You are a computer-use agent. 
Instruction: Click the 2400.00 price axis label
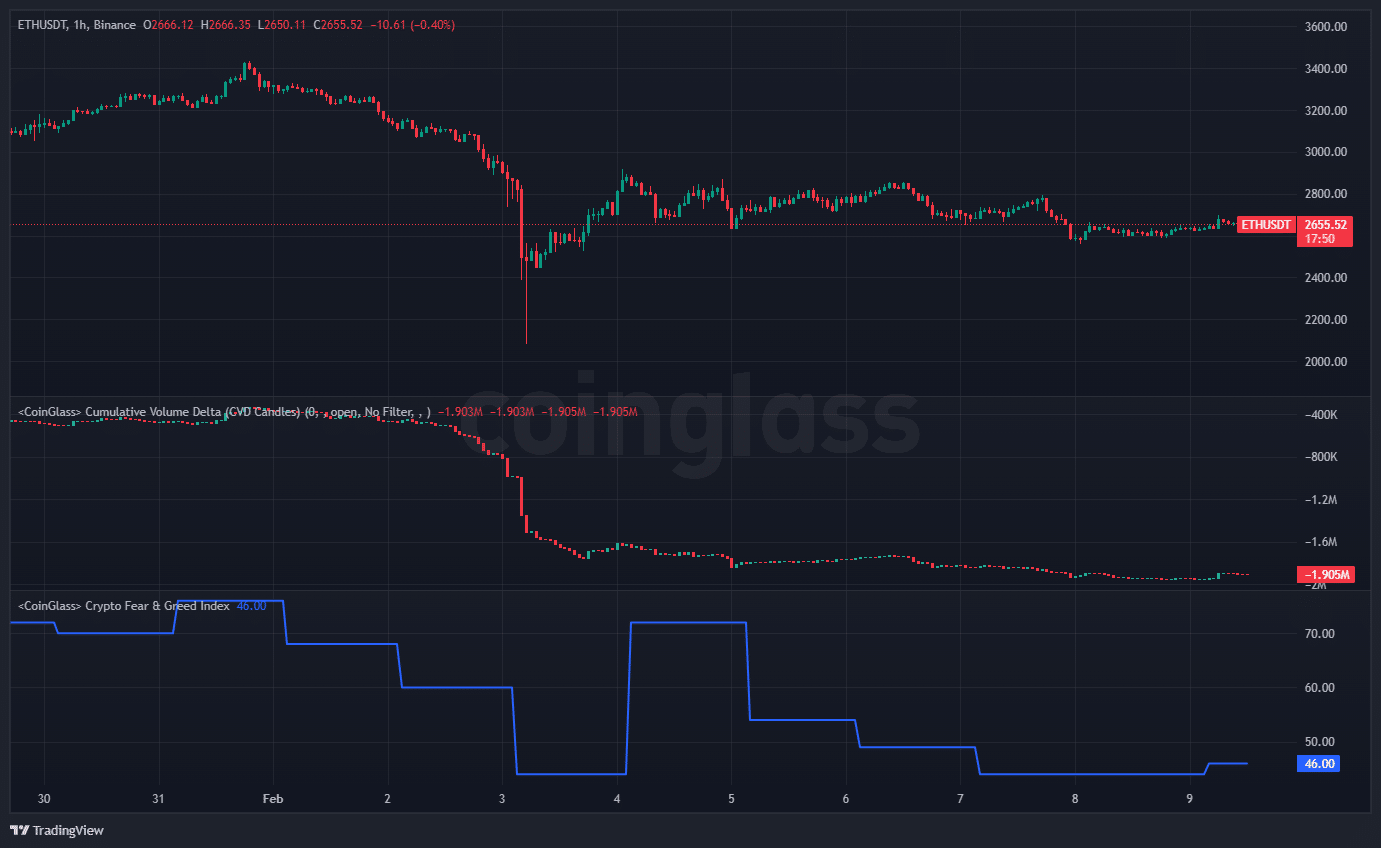(1326, 278)
